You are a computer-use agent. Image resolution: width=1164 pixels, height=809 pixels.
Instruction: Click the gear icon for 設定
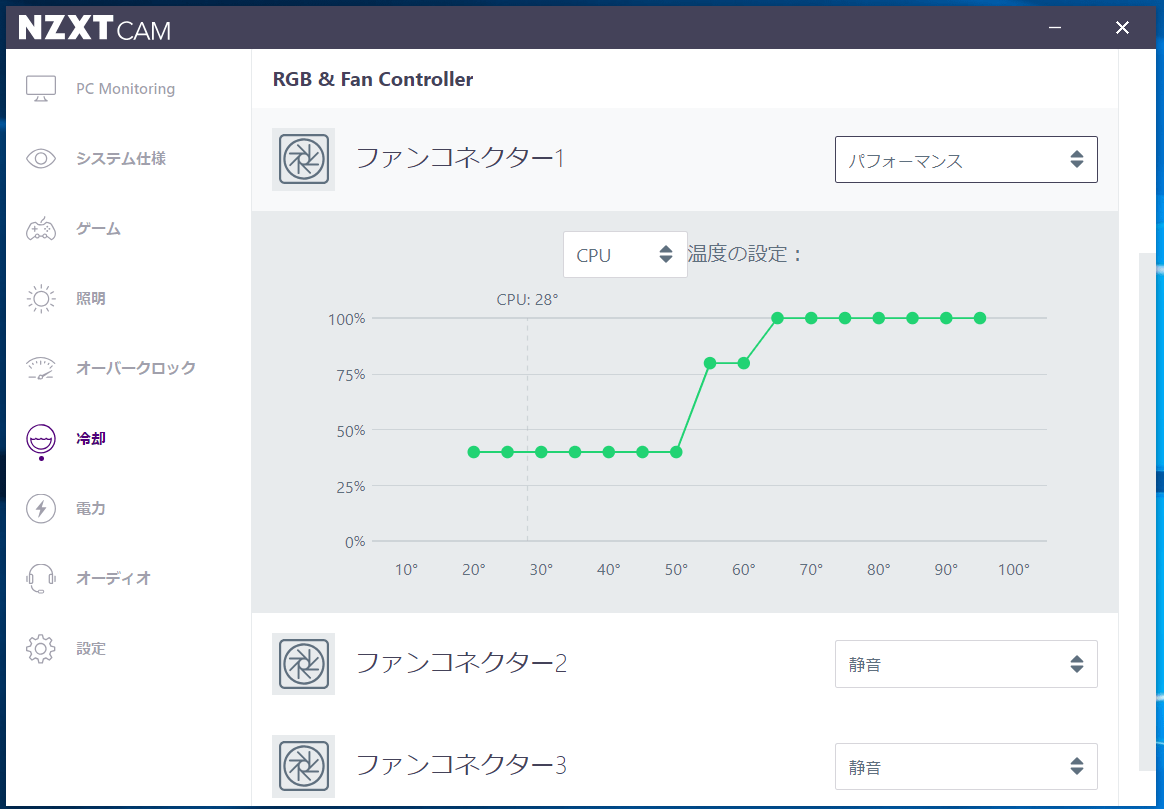click(41, 649)
